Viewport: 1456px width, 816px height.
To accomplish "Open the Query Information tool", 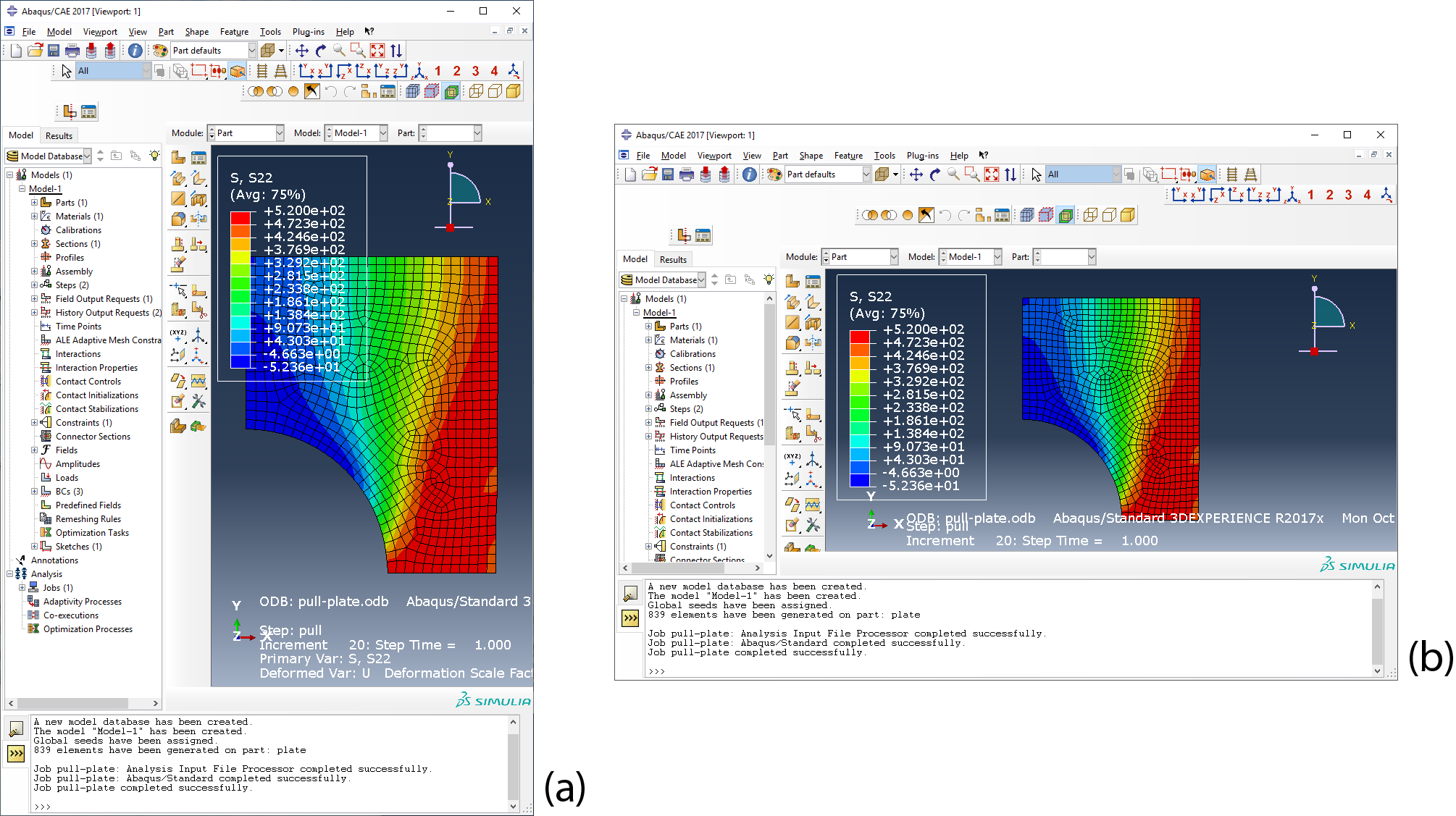I will coord(135,51).
